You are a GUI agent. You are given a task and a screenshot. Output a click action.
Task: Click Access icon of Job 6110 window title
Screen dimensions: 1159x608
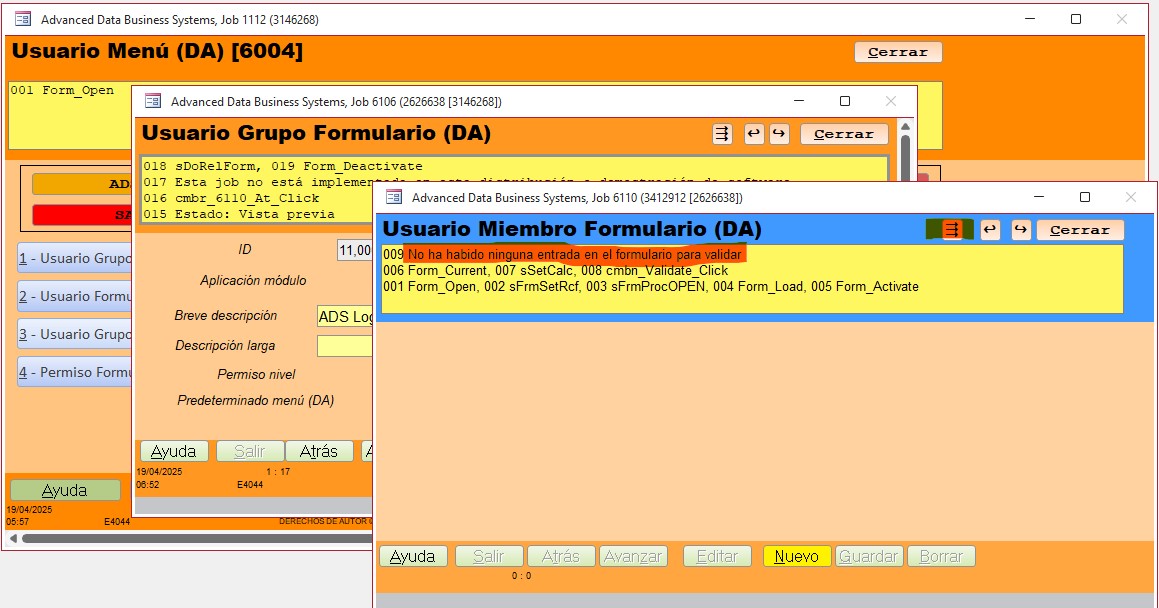[x=394, y=197]
